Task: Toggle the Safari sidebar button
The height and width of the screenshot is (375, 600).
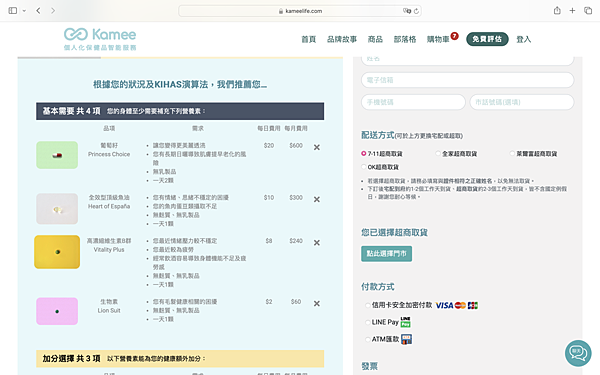Action: click(x=13, y=10)
